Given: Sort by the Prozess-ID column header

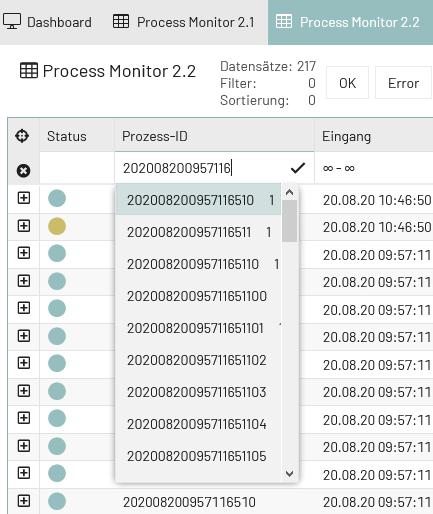Looking at the screenshot, I should coord(214,136).
